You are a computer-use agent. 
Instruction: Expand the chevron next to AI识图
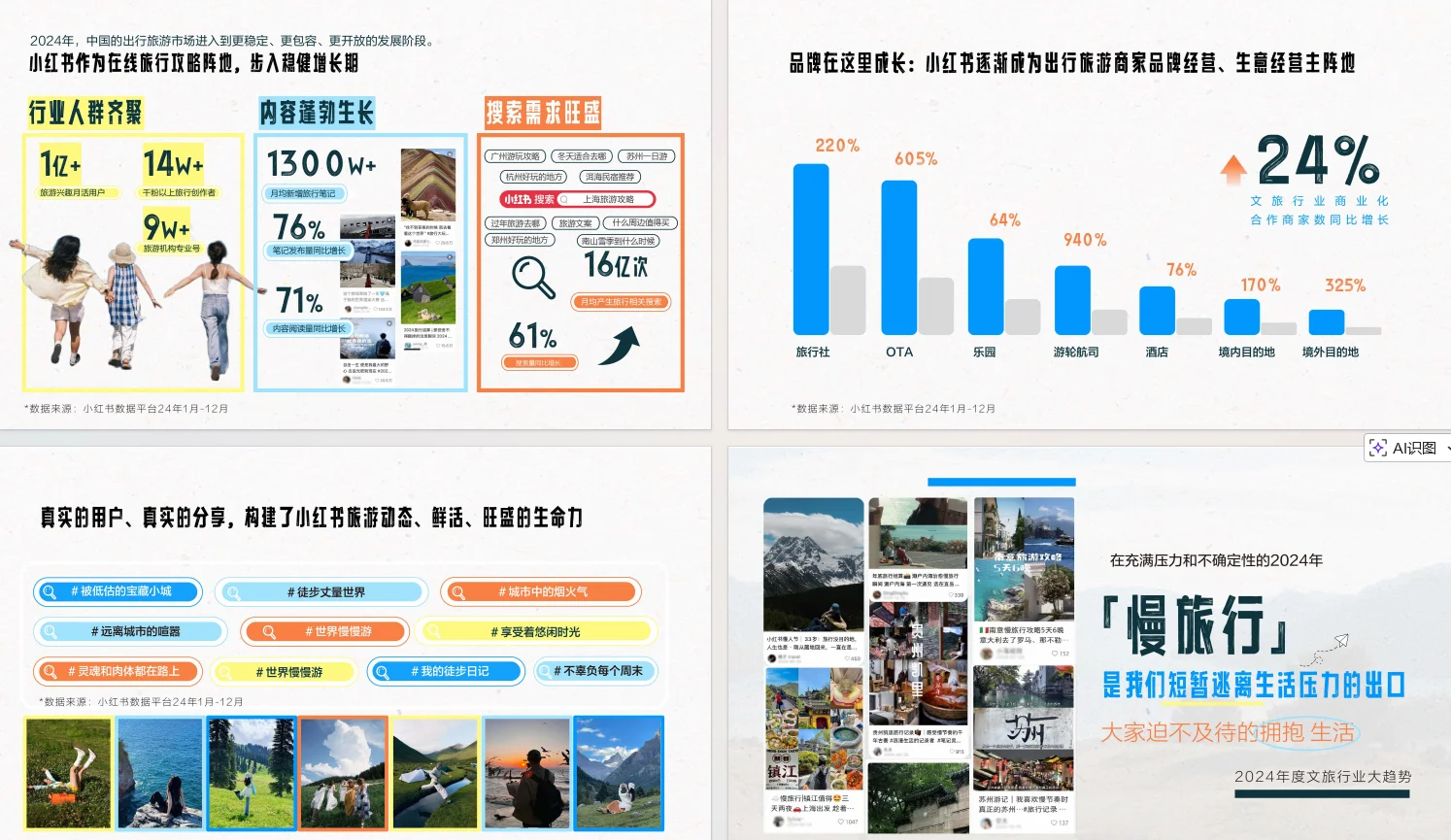[1443, 449]
